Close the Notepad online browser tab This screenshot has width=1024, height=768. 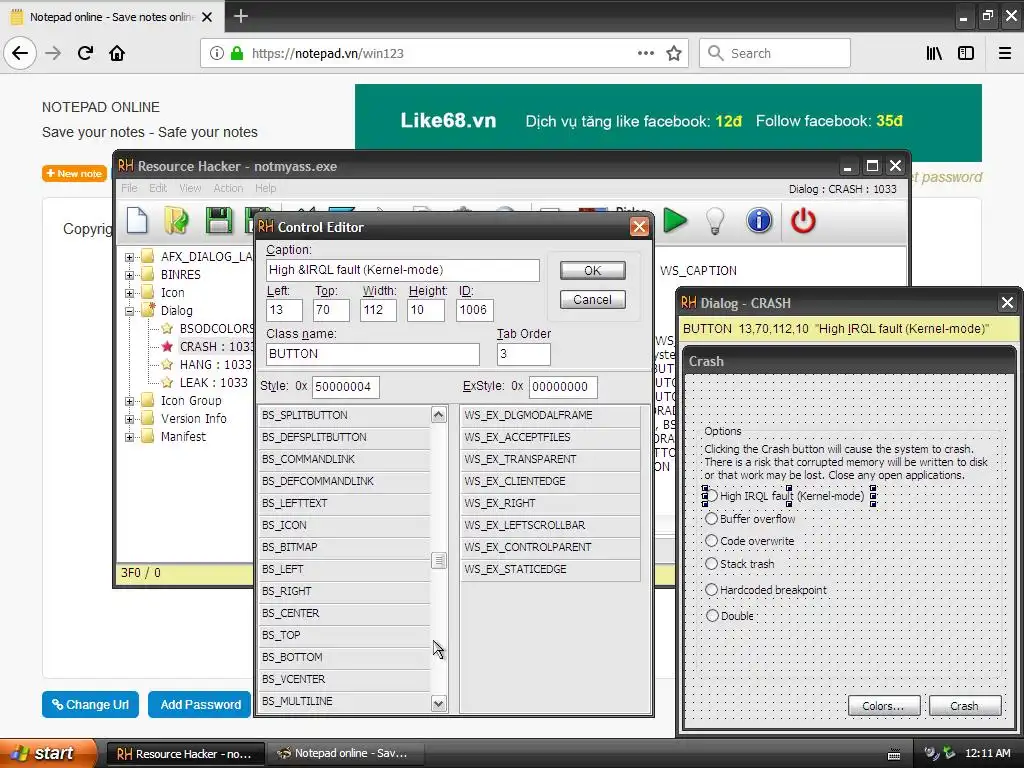[207, 17]
